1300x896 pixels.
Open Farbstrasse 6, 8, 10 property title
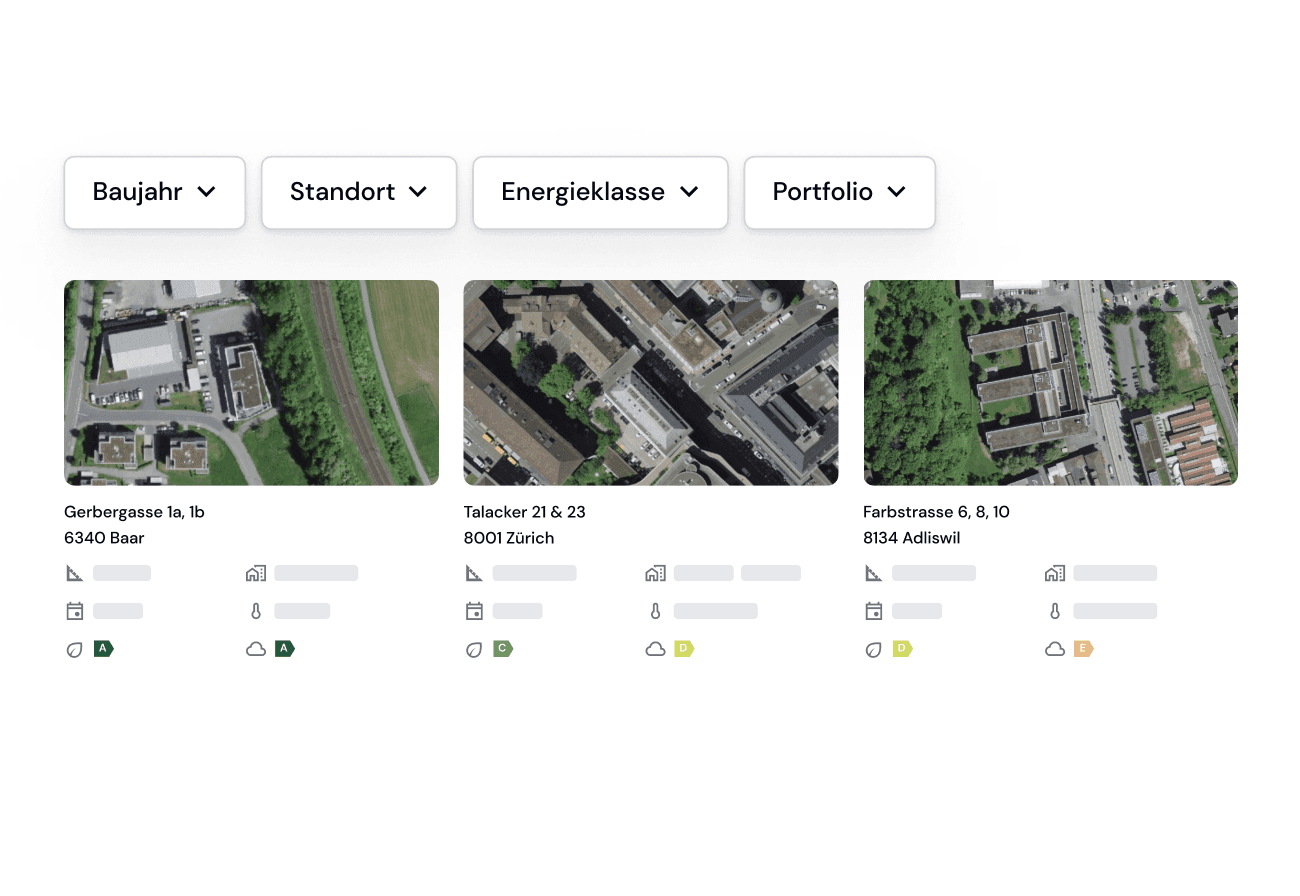(936, 512)
